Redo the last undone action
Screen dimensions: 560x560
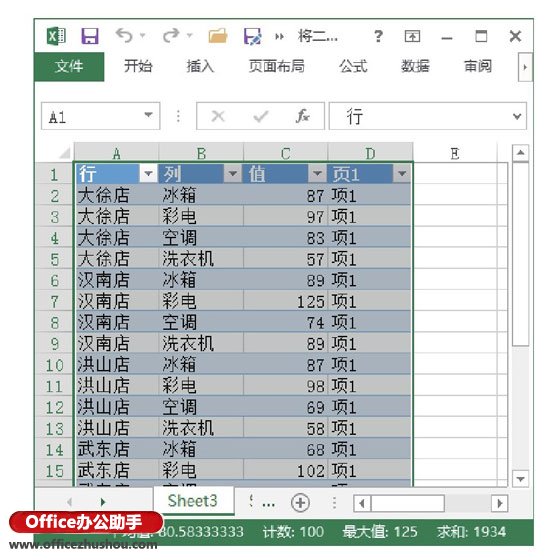(171, 35)
